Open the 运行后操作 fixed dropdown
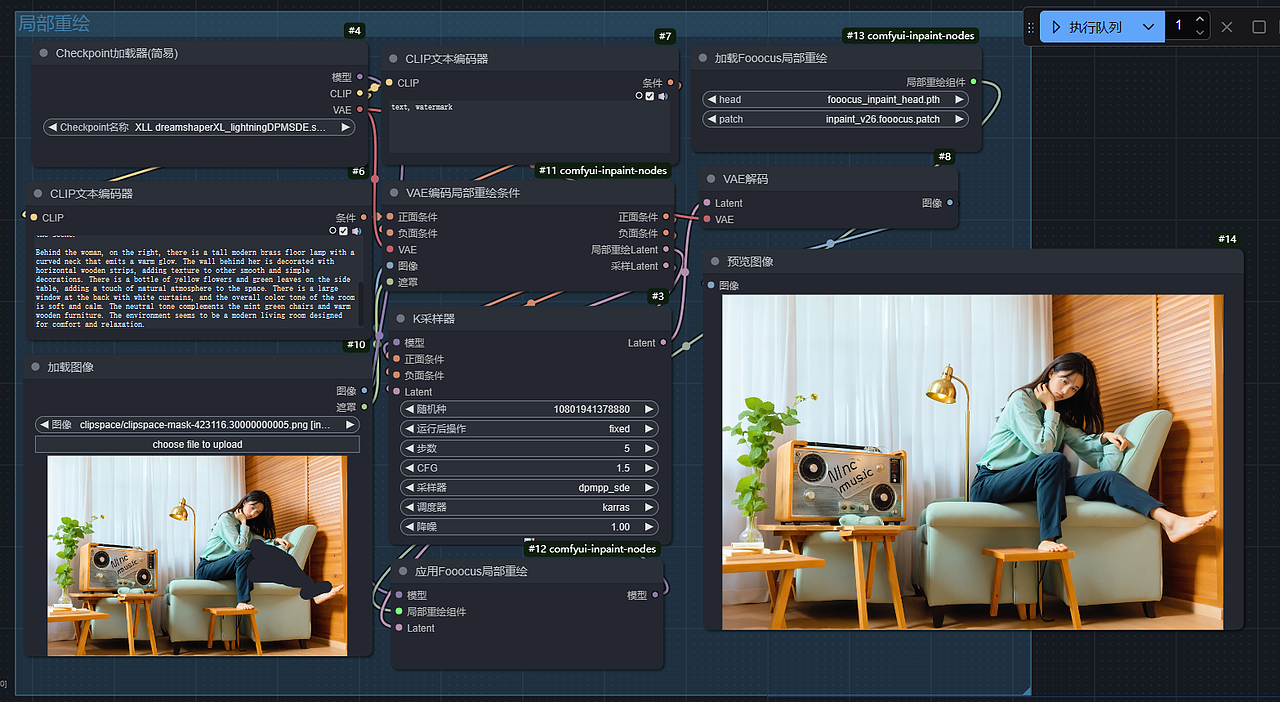The width and height of the screenshot is (1280, 702). click(x=530, y=428)
